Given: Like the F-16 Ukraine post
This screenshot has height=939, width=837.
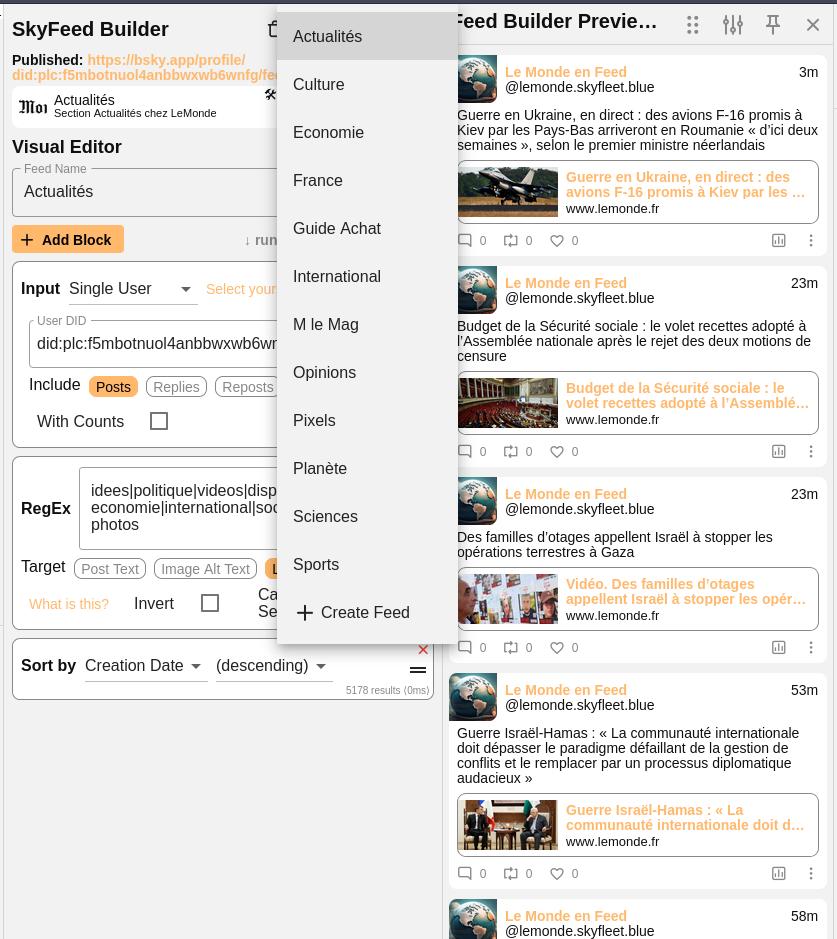Looking at the screenshot, I should (x=557, y=241).
